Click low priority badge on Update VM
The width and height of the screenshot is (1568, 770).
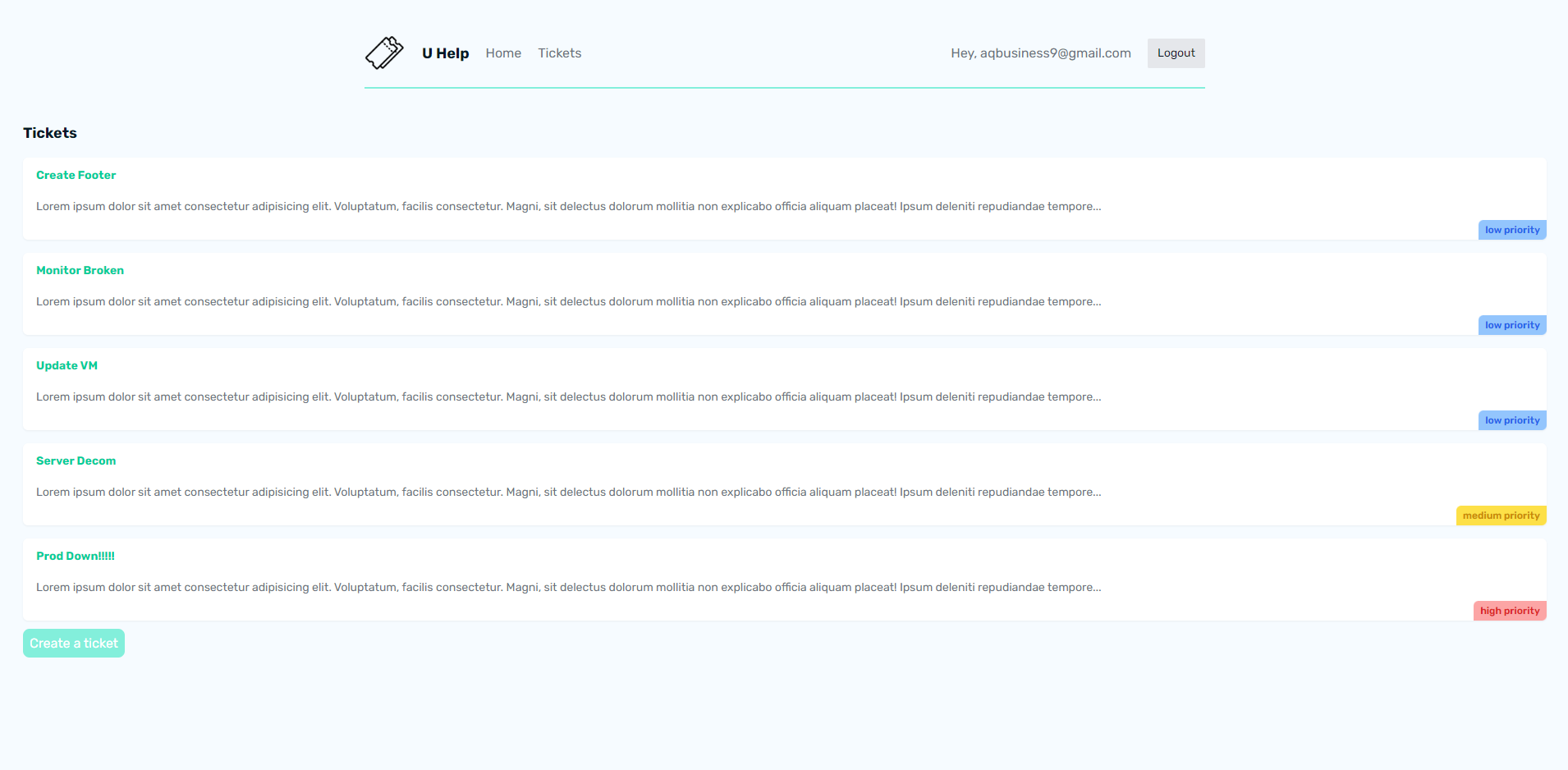tap(1511, 420)
